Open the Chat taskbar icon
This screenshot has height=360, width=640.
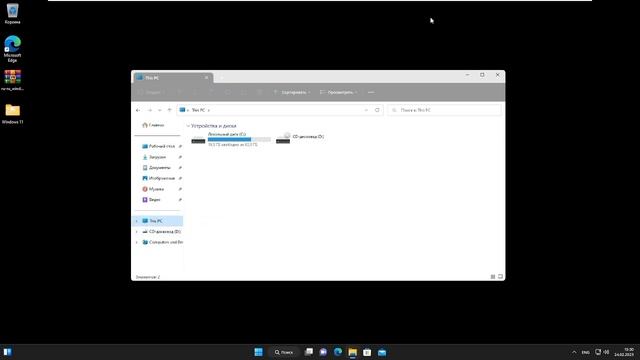[323, 352]
